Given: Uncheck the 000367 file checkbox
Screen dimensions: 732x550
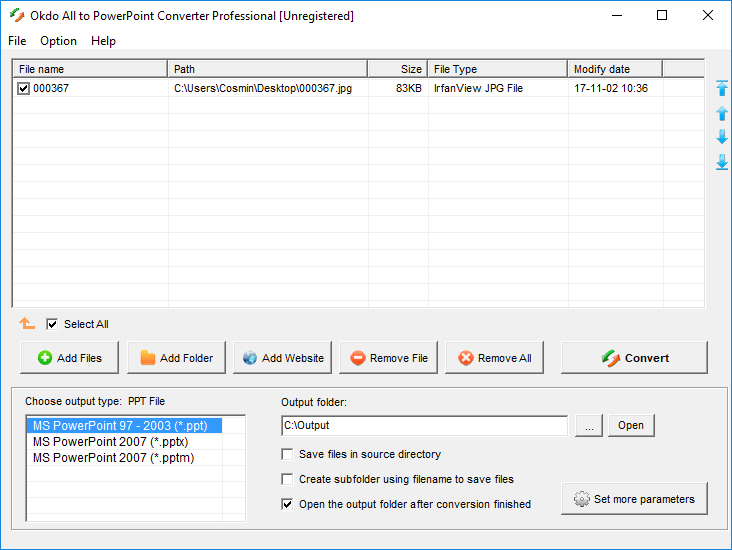Looking at the screenshot, I should coord(23,88).
